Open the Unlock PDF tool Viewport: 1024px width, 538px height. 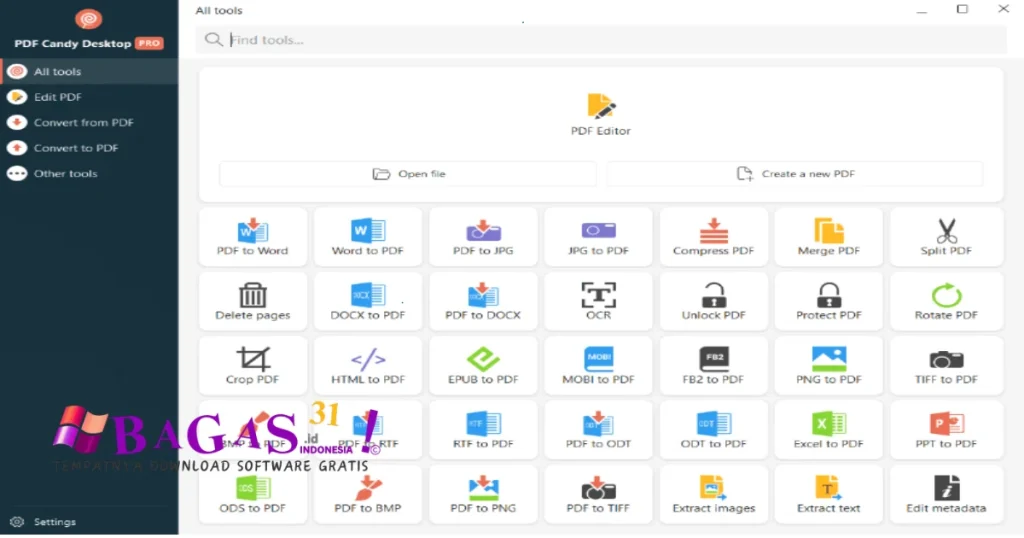click(x=714, y=302)
